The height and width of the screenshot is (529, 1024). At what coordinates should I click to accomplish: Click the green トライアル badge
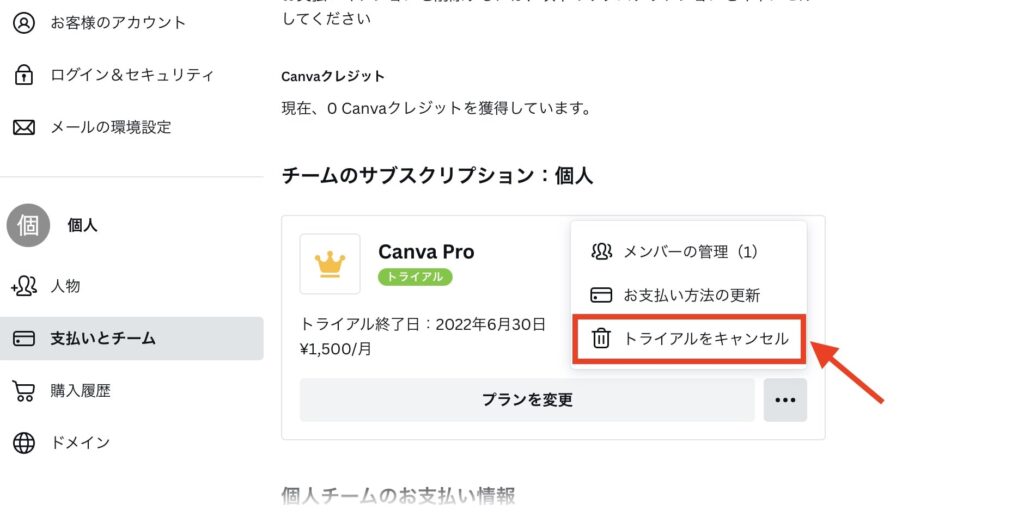coord(415,277)
